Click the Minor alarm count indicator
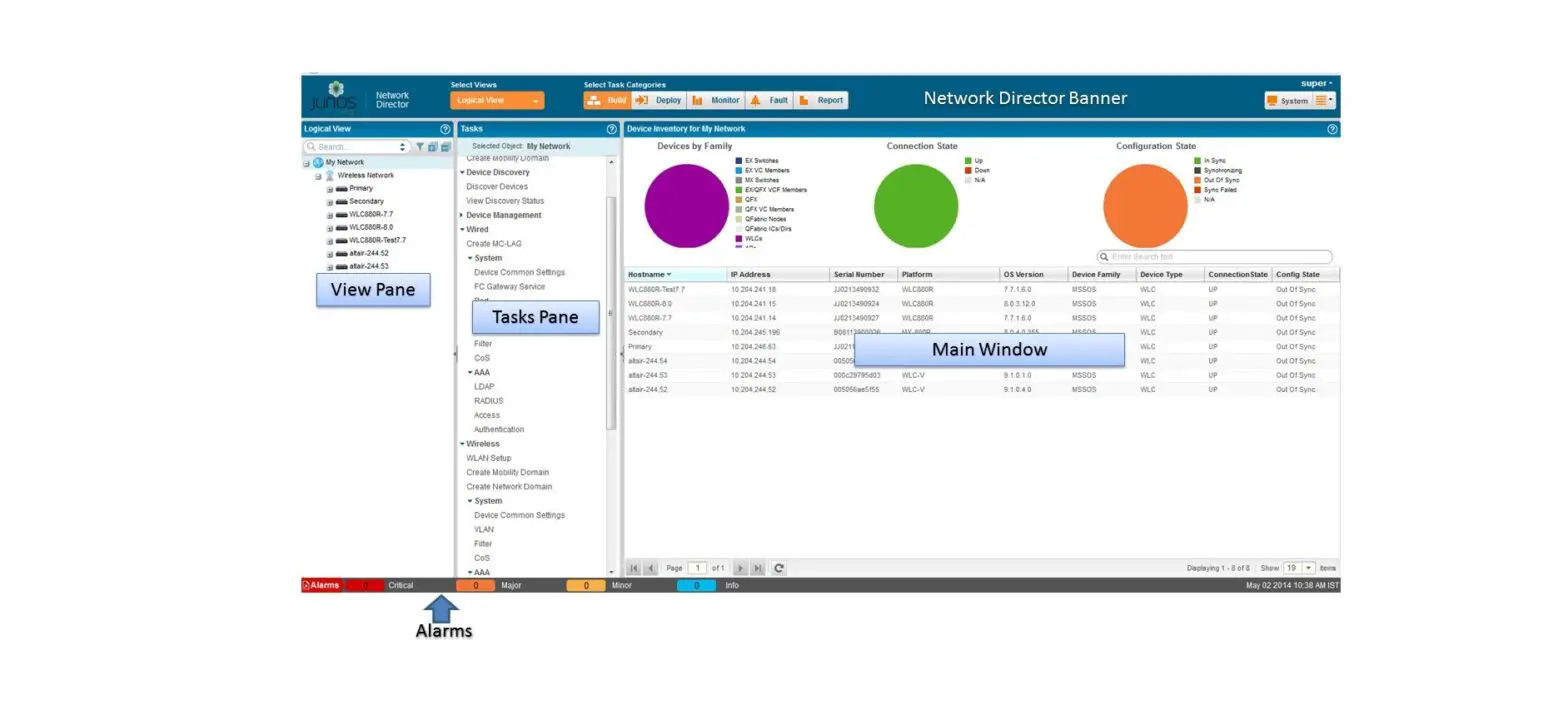 tap(586, 585)
